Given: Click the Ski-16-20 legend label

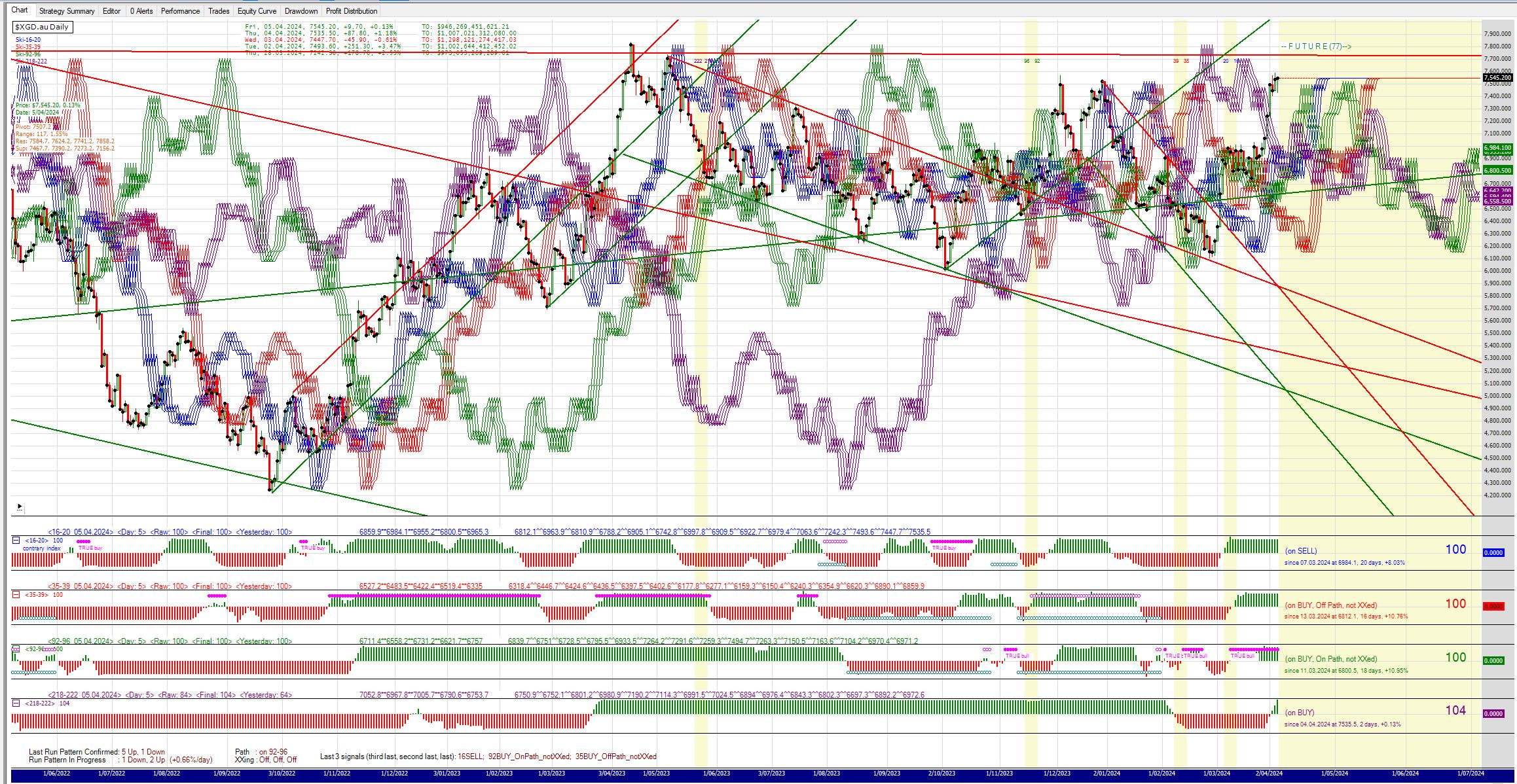Looking at the screenshot, I should click(28, 40).
